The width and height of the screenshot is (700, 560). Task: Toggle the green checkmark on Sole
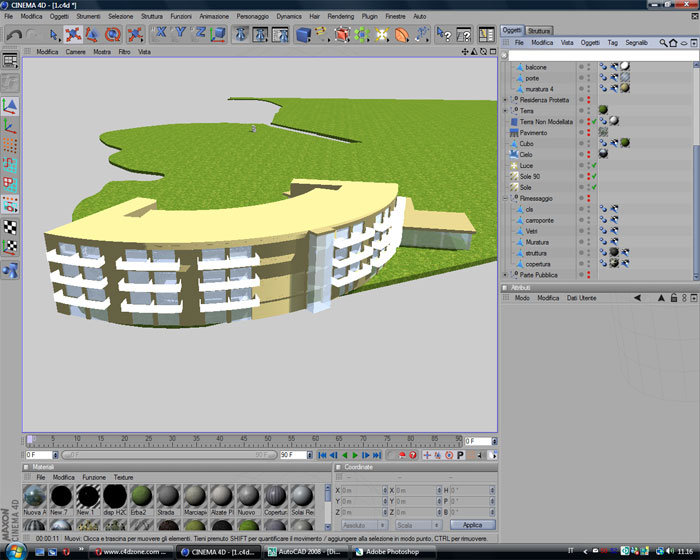594,188
